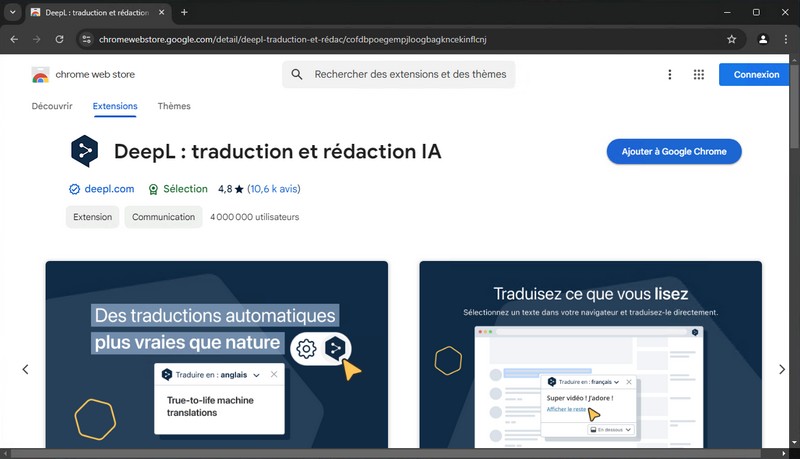Click the horizontal scrollbar at bottom
Viewport: 800px width, 459px height.
click(386, 453)
